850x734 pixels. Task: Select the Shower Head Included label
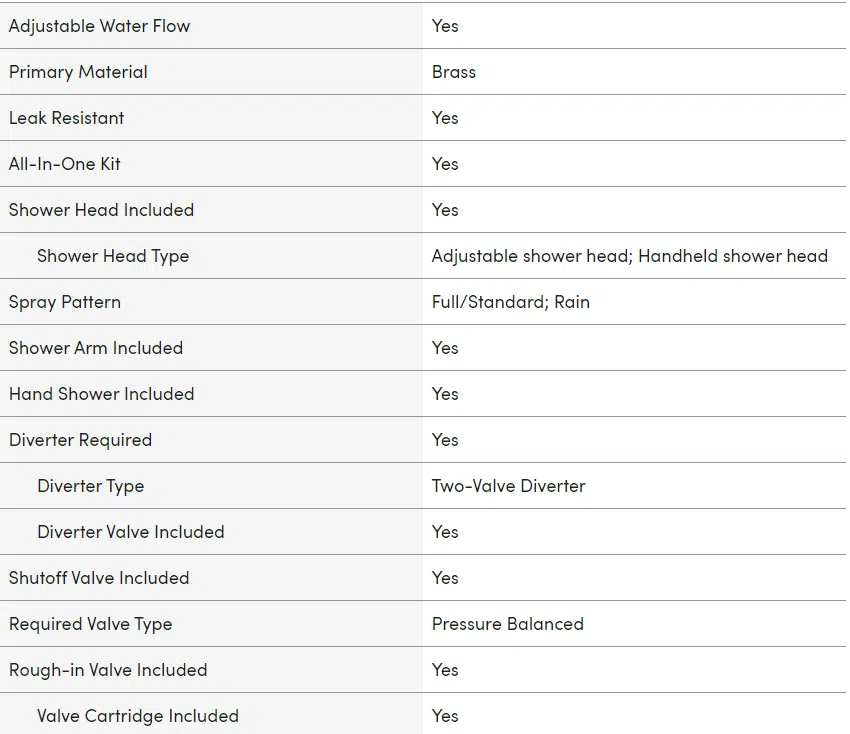pyautogui.click(x=101, y=210)
